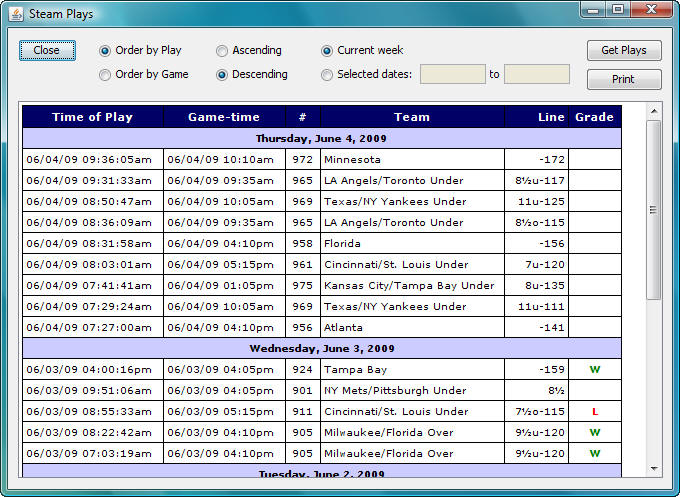The width and height of the screenshot is (680, 497).
Task: Click the 924 game number cell
Action: (303, 369)
